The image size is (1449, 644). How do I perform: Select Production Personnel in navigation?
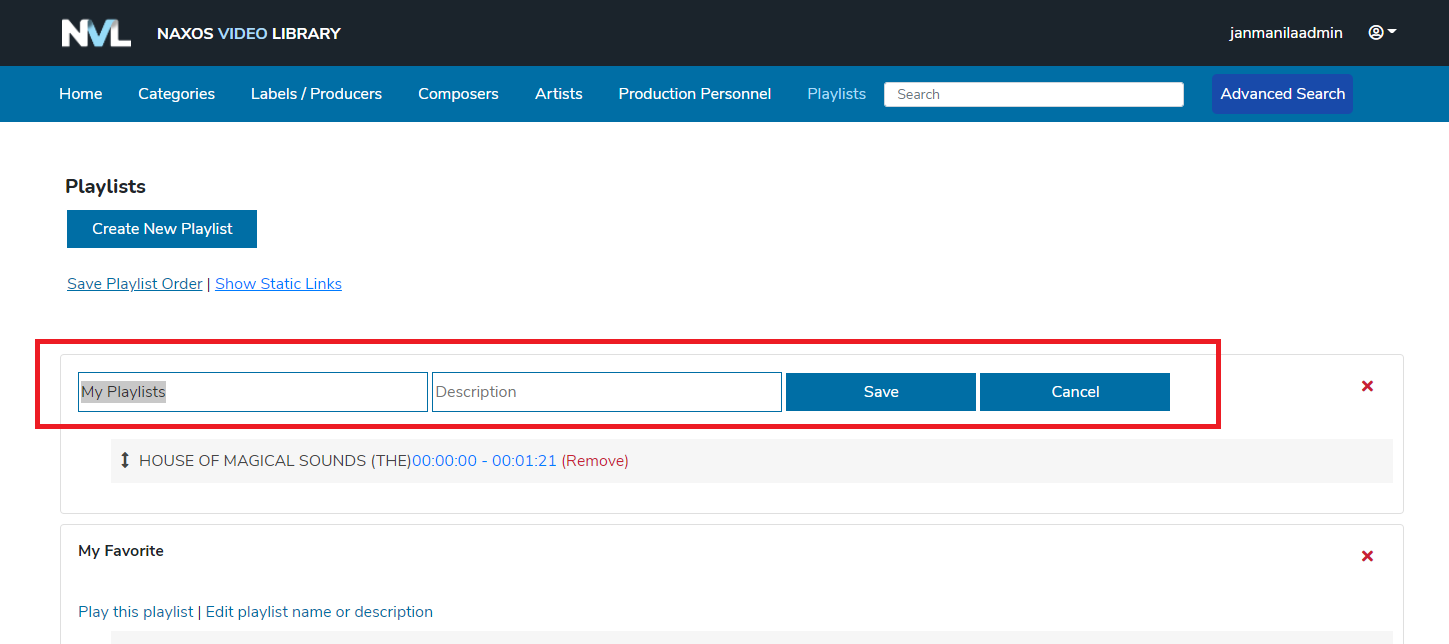pos(694,94)
